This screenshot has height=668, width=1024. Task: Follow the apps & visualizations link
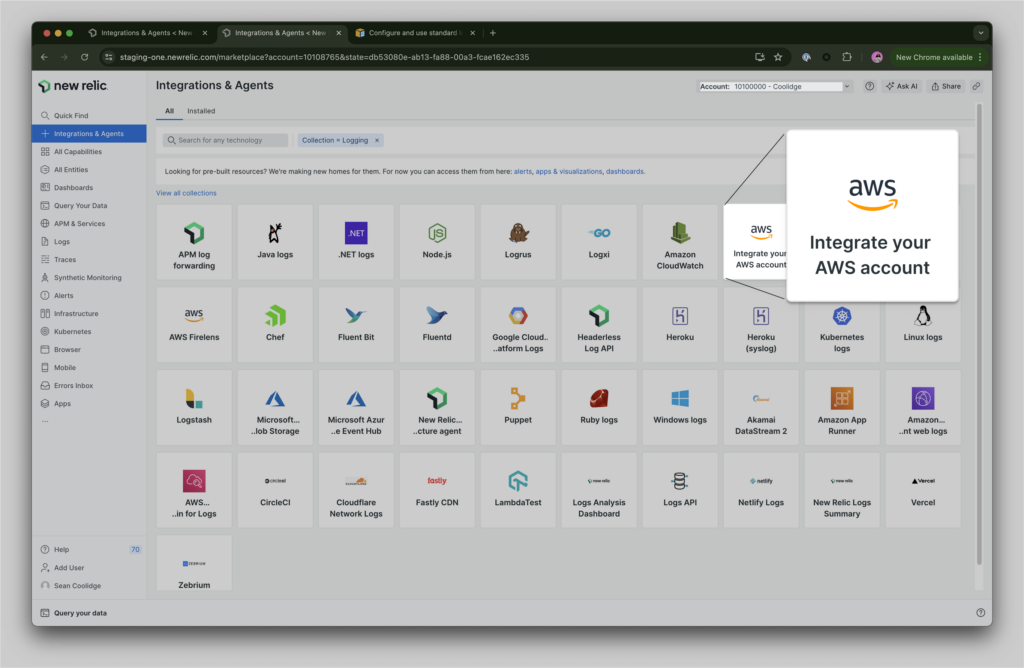(x=569, y=172)
